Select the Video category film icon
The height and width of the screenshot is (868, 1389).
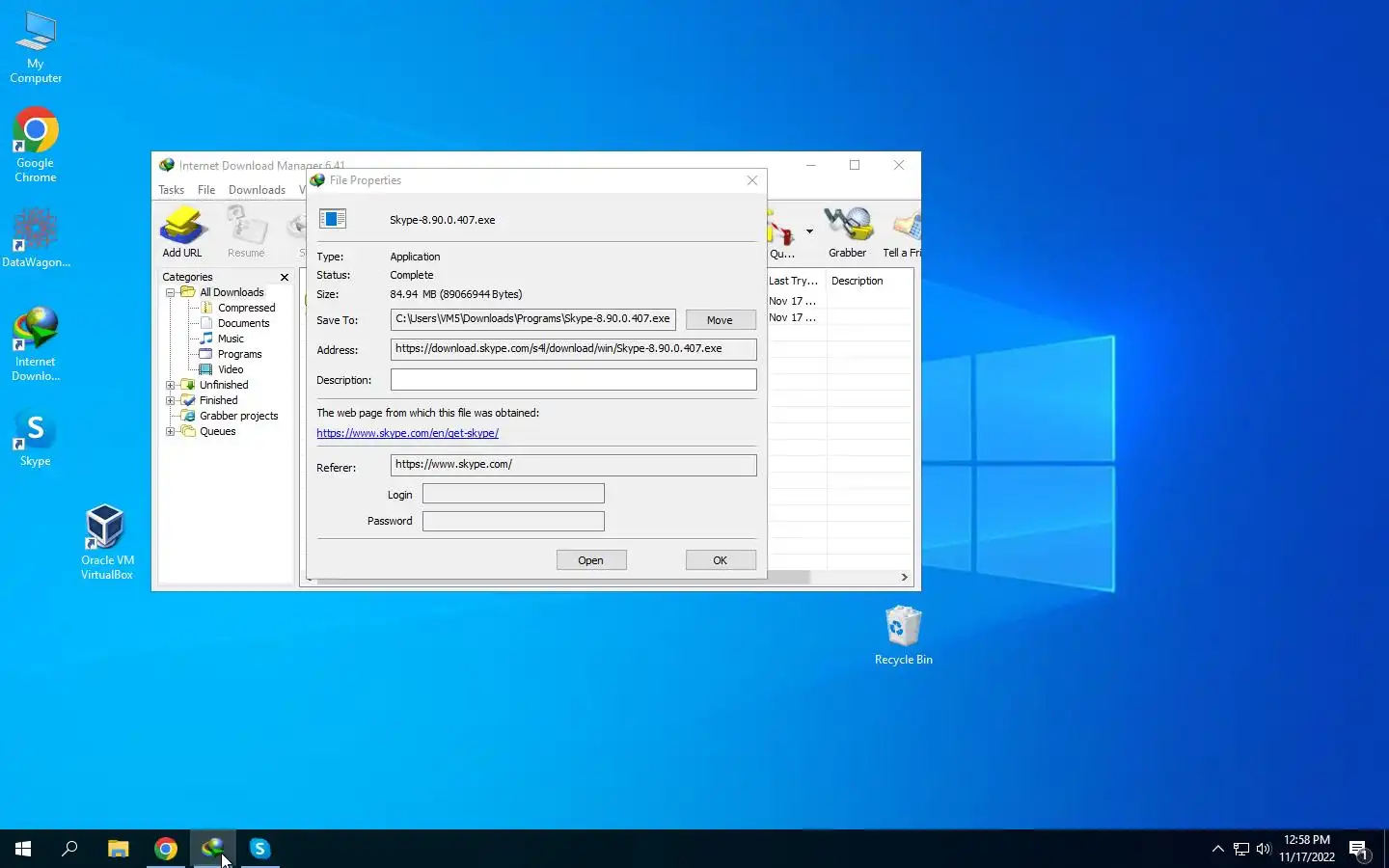tap(206, 369)
